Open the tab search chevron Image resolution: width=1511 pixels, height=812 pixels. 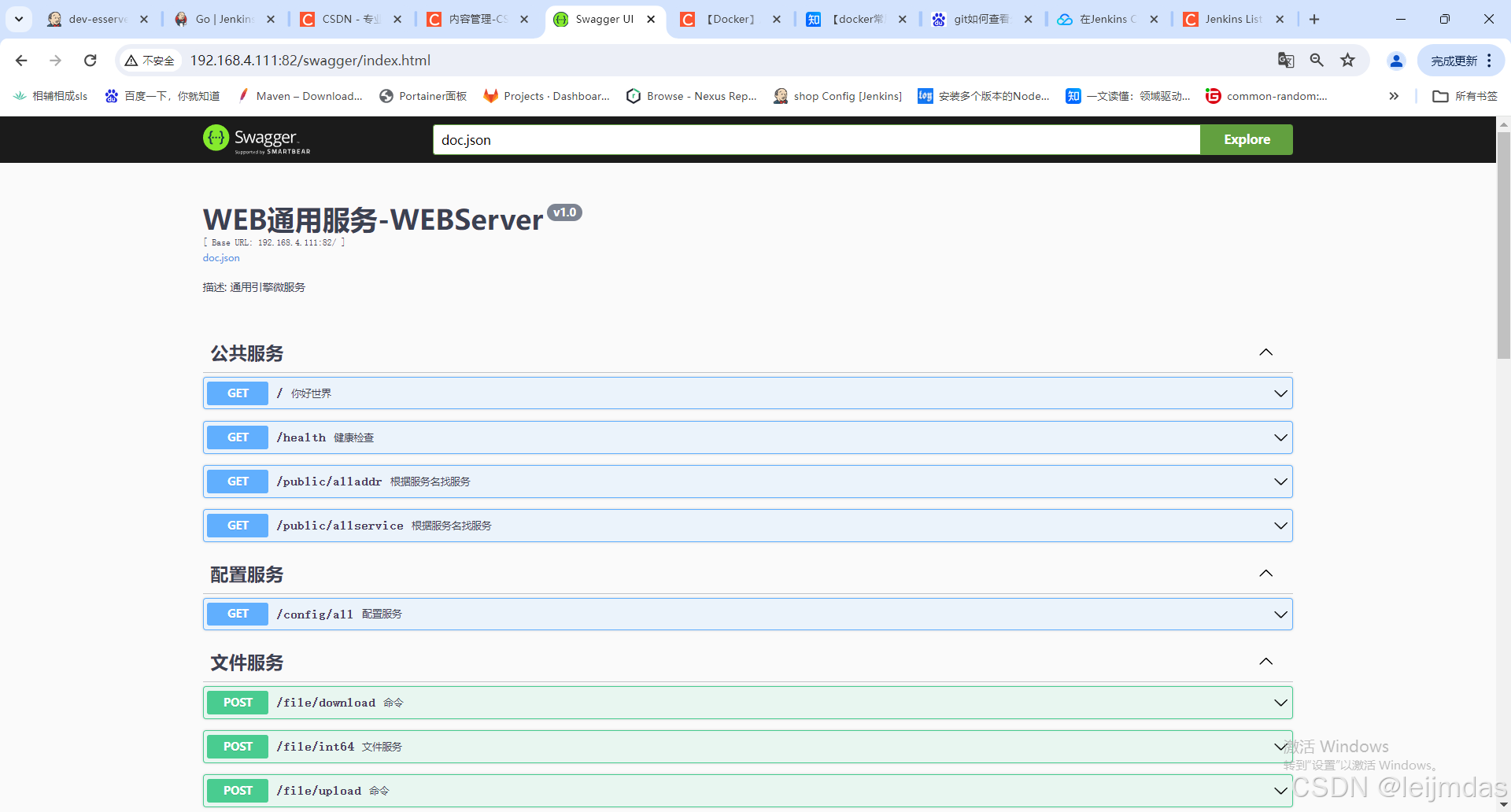[19, 19]
